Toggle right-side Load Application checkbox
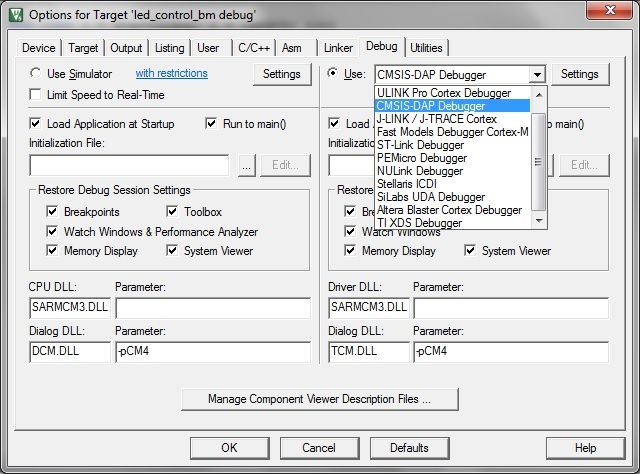The width and height of the screenshot is (640, 474). (334, 123)
